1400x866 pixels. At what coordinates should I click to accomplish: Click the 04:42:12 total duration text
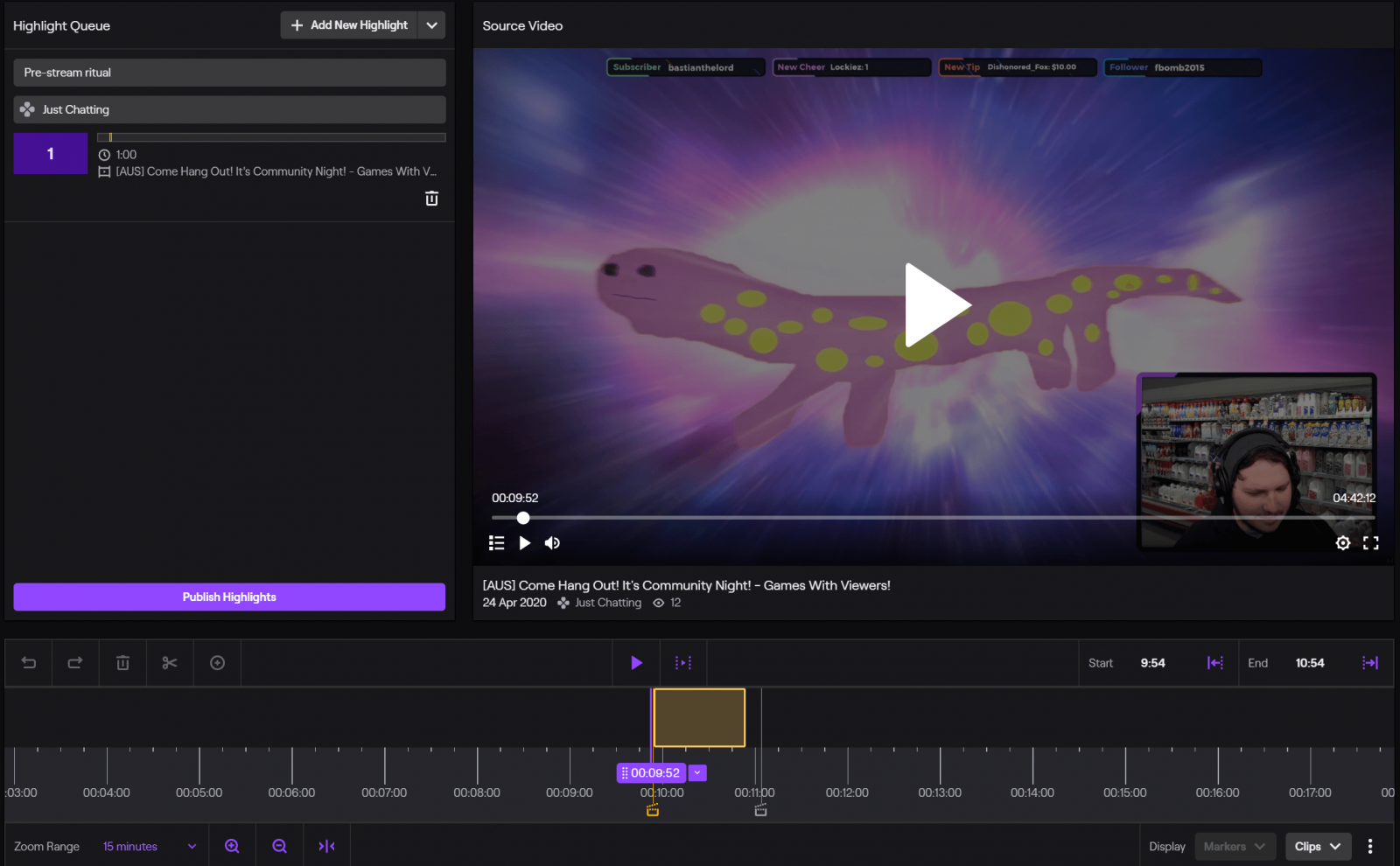pyautogui.click(x=1354, y=498)
